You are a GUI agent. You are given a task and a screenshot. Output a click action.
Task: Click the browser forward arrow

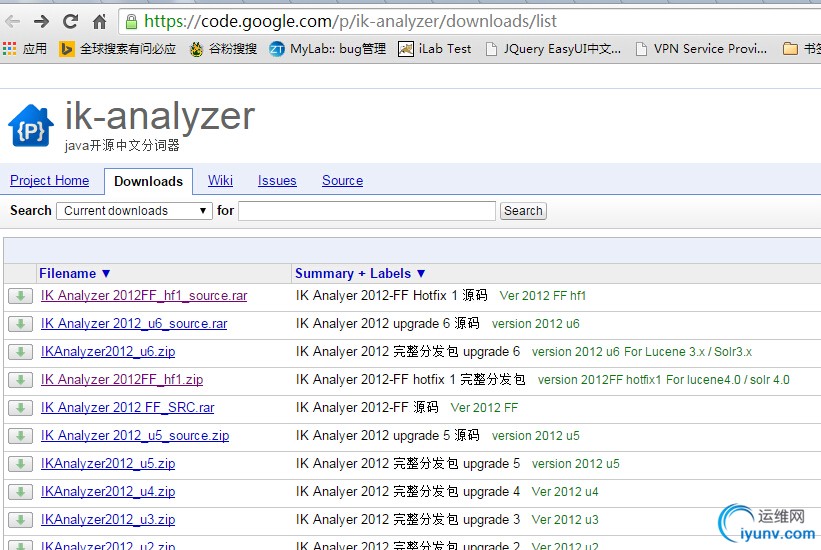click(41, 21)
